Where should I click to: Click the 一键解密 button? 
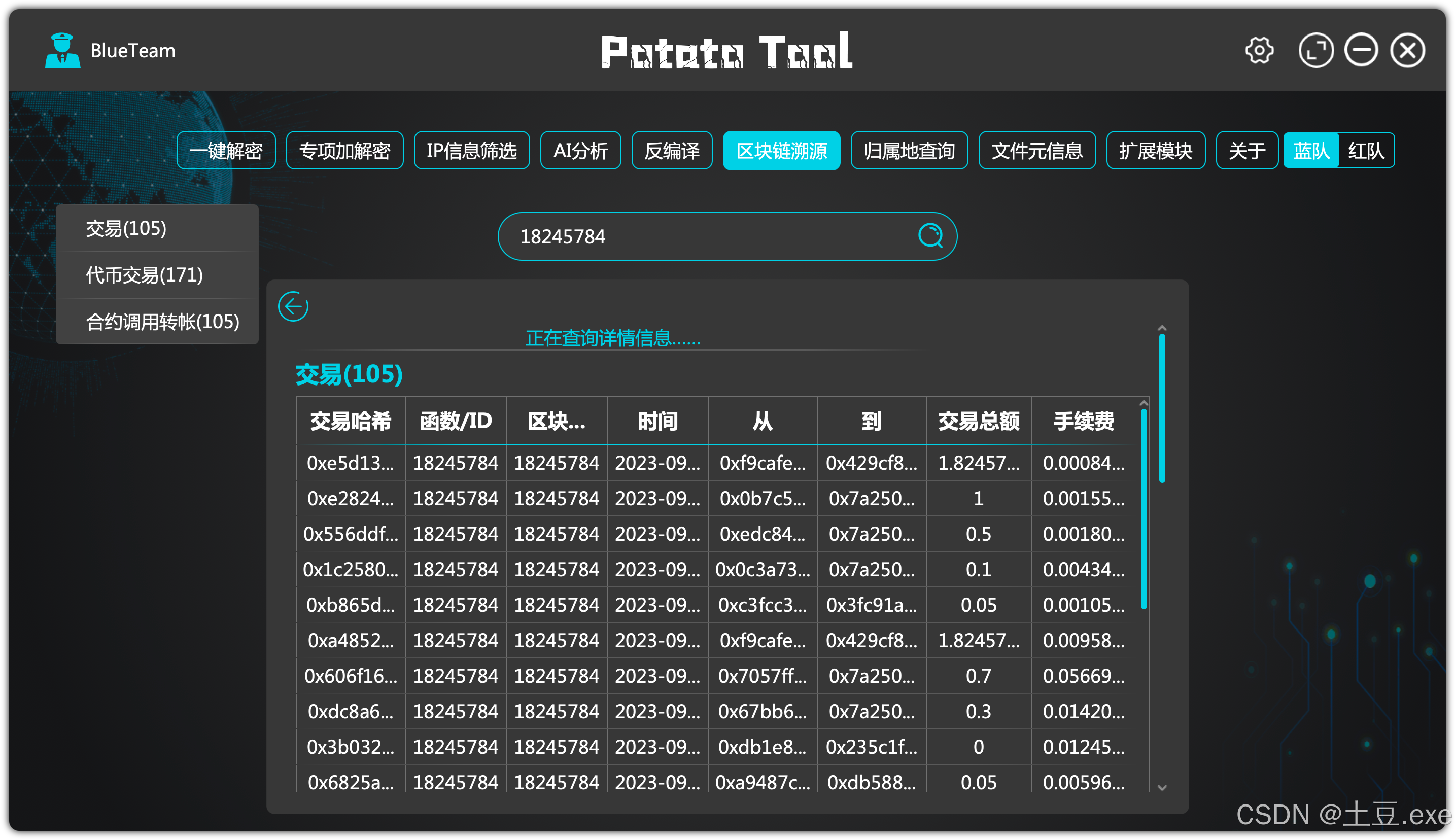[226, 151]
